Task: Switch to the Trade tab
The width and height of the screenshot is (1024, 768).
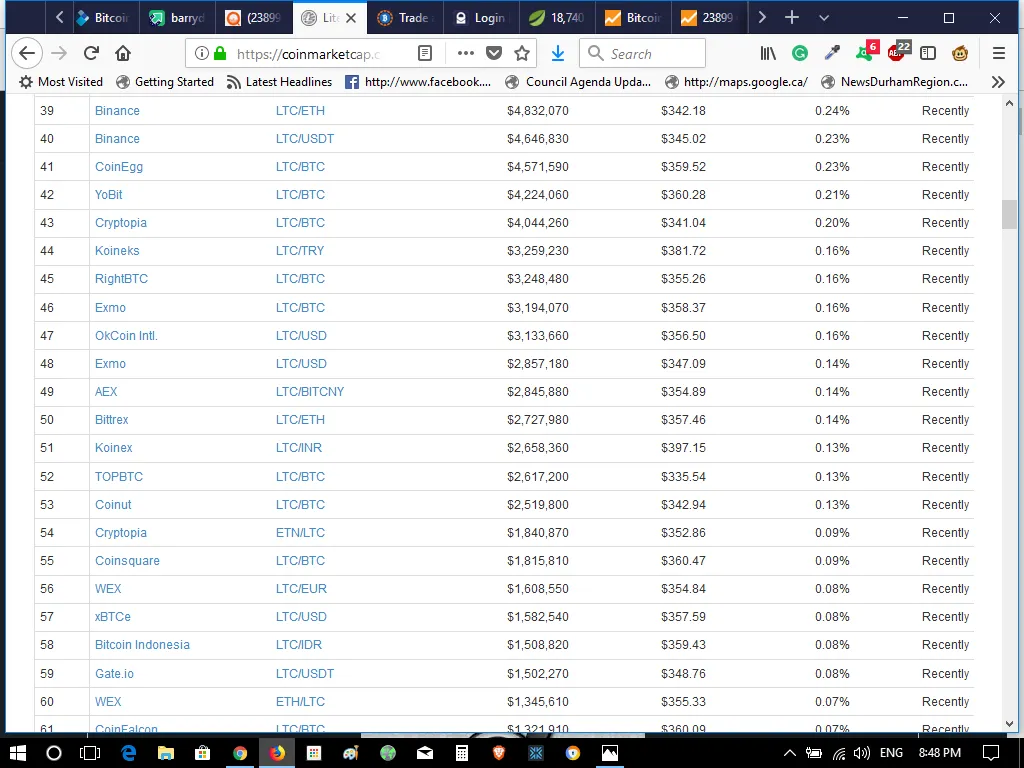Action: coord(405,18)
